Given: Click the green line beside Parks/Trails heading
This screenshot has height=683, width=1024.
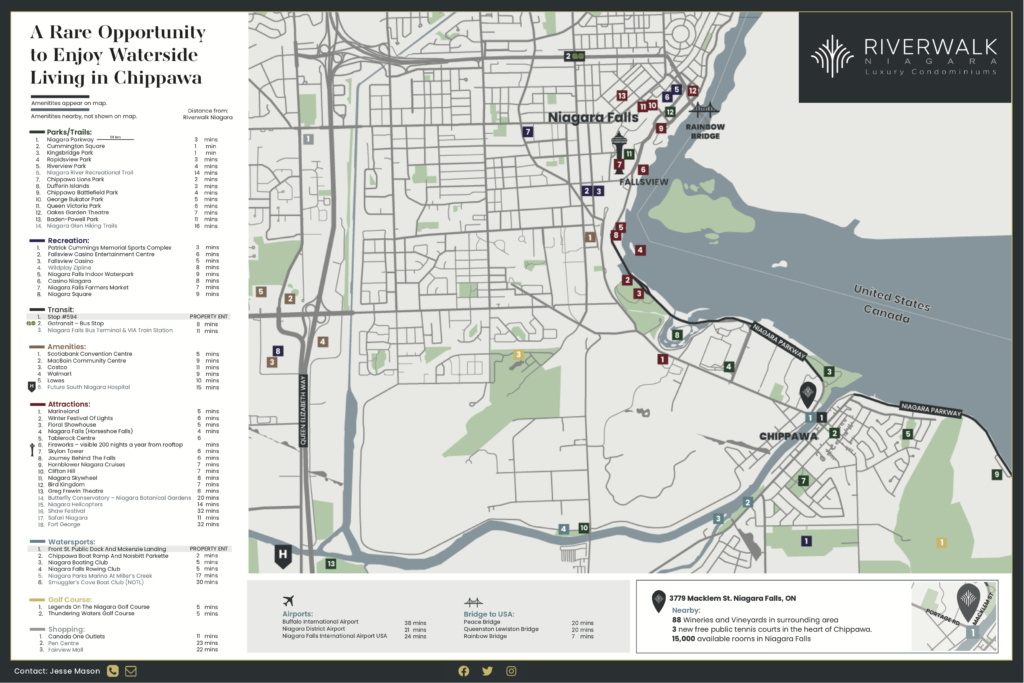Looking at the screenshot, I should [x=37, y=132].
